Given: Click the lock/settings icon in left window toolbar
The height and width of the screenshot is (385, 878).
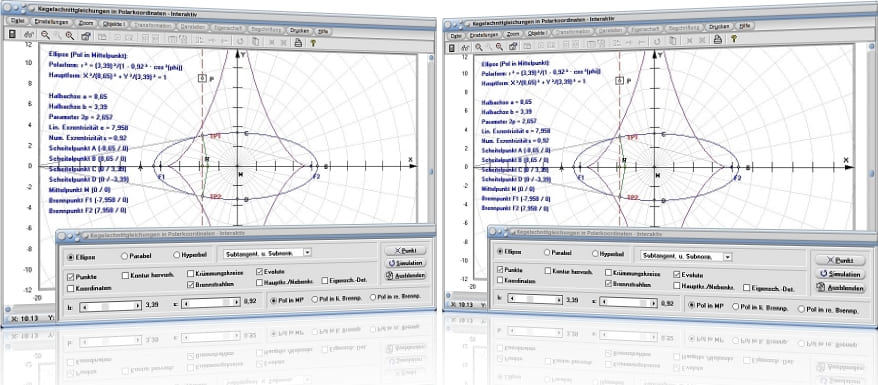Looking at the screenshot, I should point(85,36).
